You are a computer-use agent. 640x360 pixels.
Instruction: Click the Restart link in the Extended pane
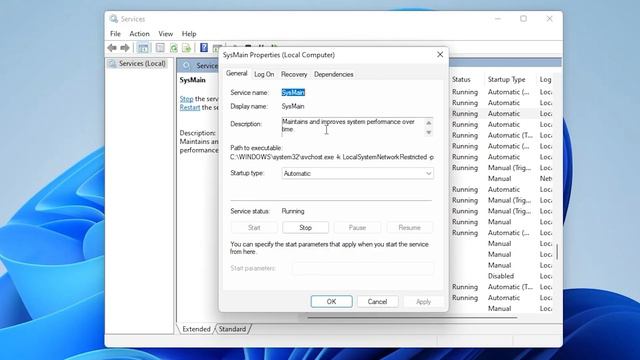point(190,107)
